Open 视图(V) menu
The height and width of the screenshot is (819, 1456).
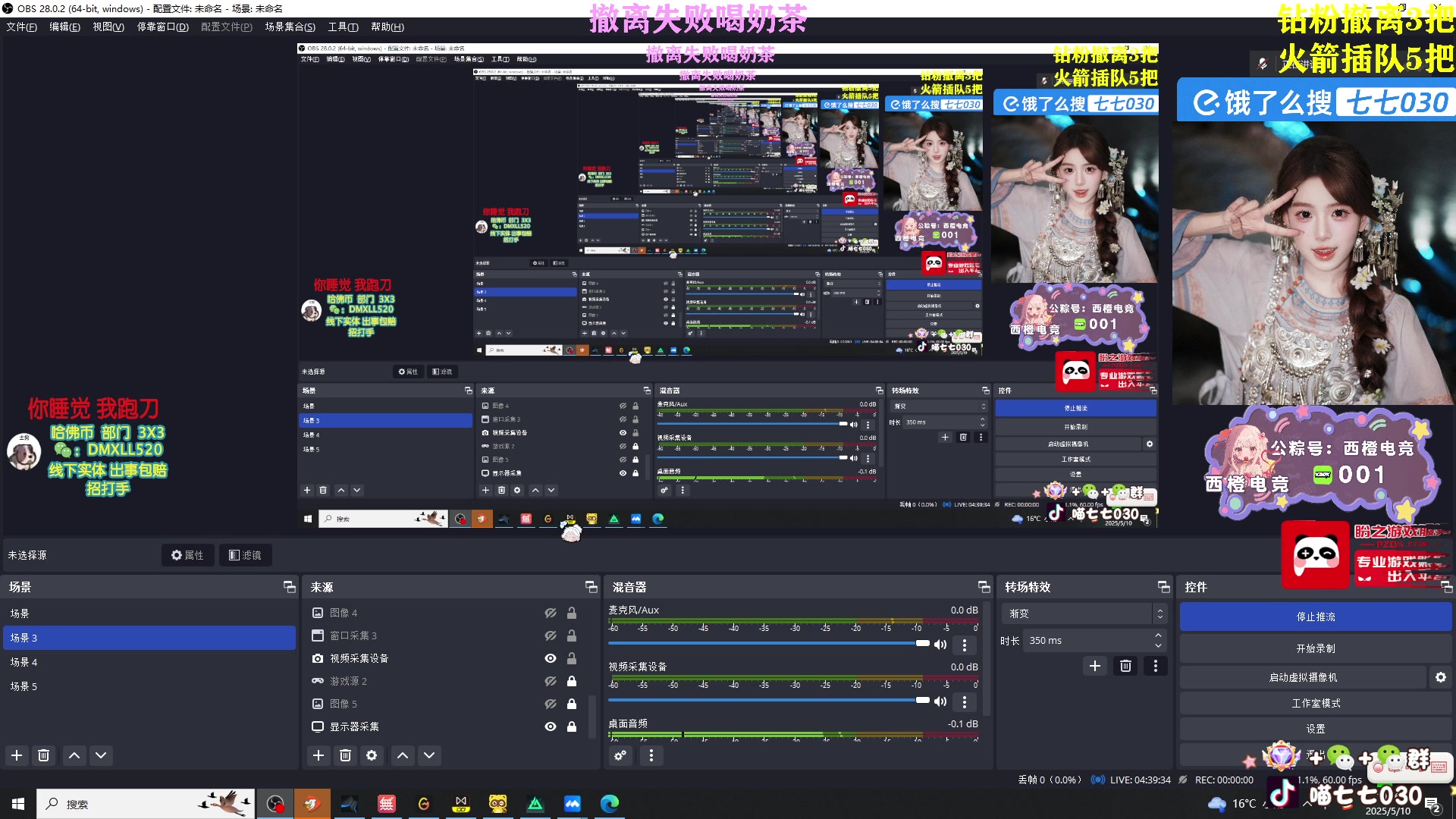(108, 27)
